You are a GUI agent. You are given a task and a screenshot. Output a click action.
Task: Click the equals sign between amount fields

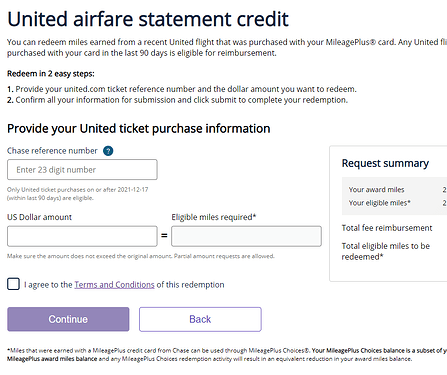(x=164, y=235)
